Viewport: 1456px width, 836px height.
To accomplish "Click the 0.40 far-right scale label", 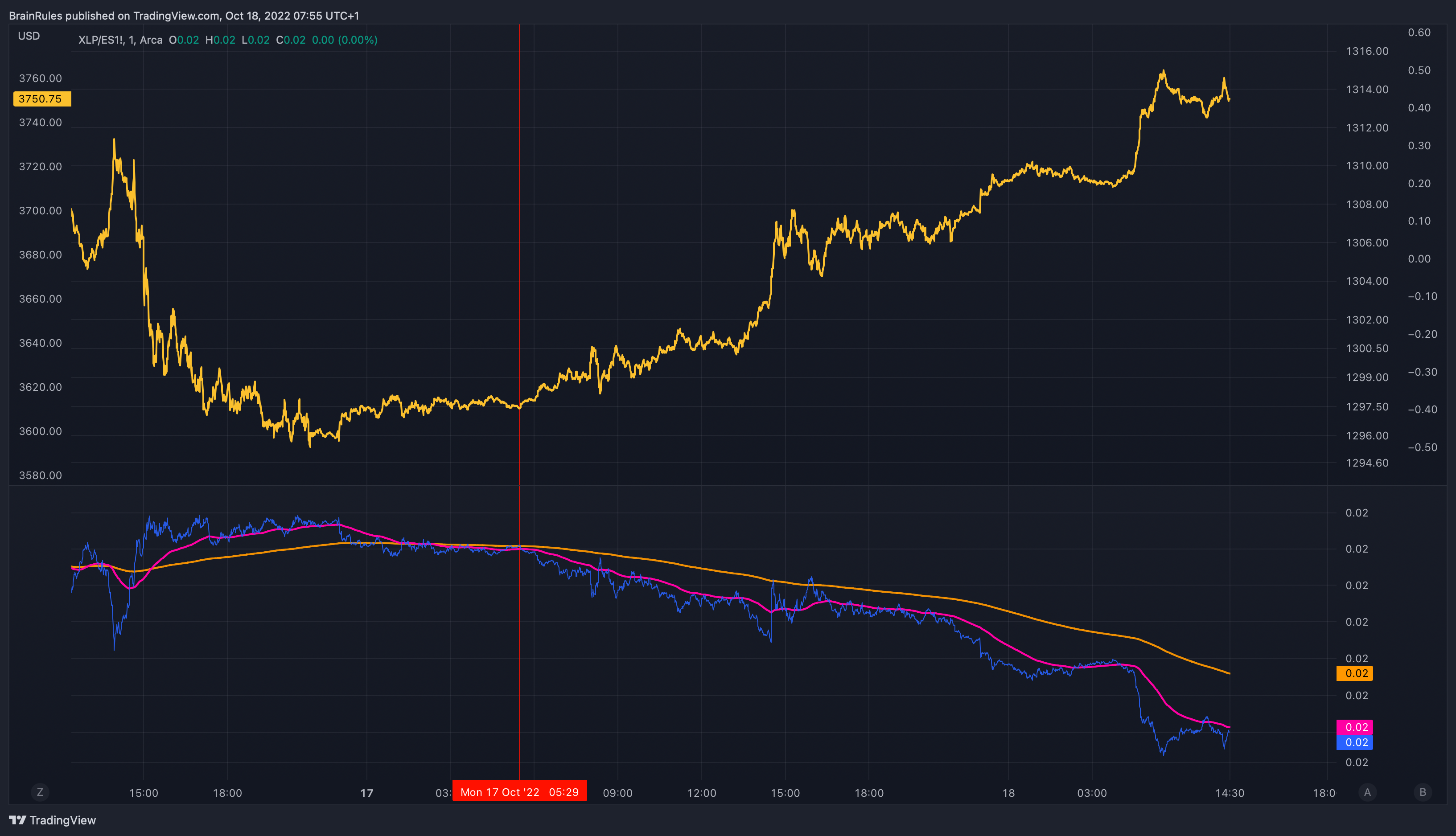I will click(1419, 107).
